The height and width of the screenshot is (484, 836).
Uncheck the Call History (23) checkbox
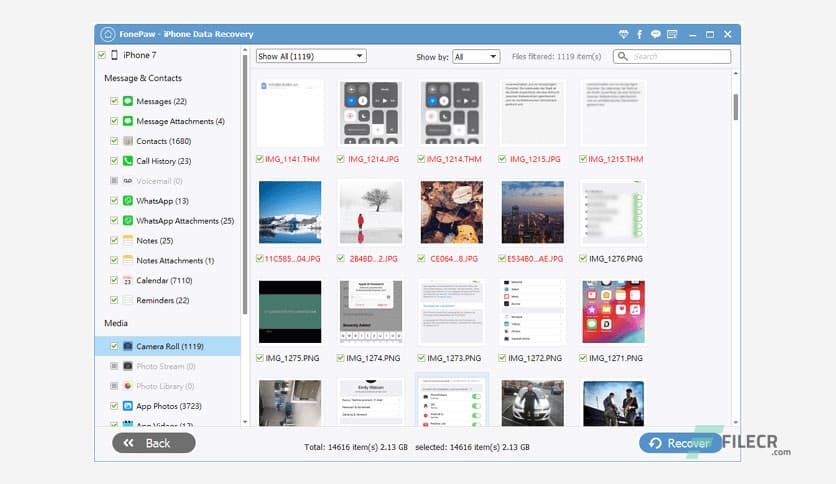[114, 160]
